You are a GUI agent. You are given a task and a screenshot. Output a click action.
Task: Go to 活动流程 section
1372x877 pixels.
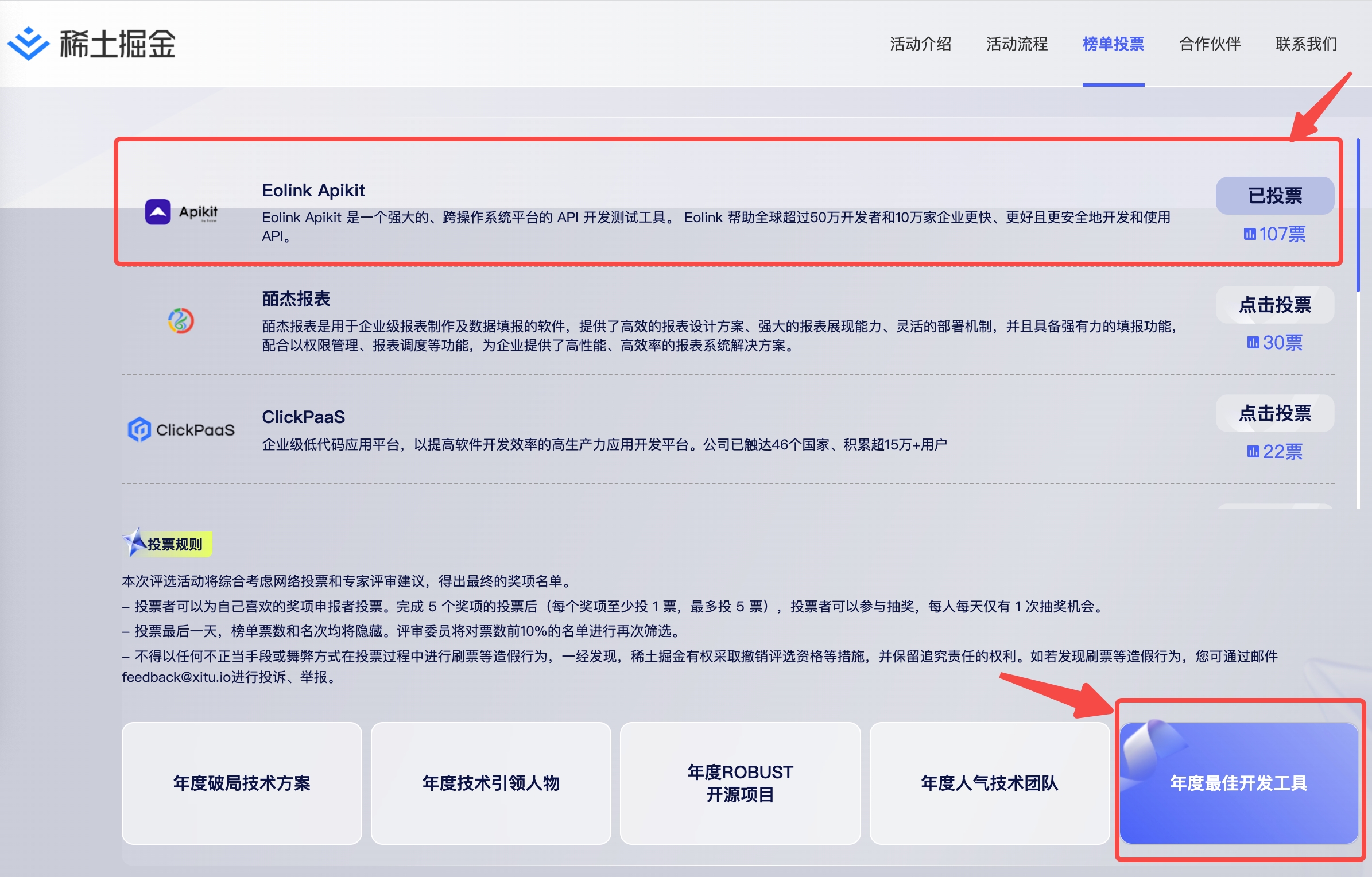(1017, 44)
